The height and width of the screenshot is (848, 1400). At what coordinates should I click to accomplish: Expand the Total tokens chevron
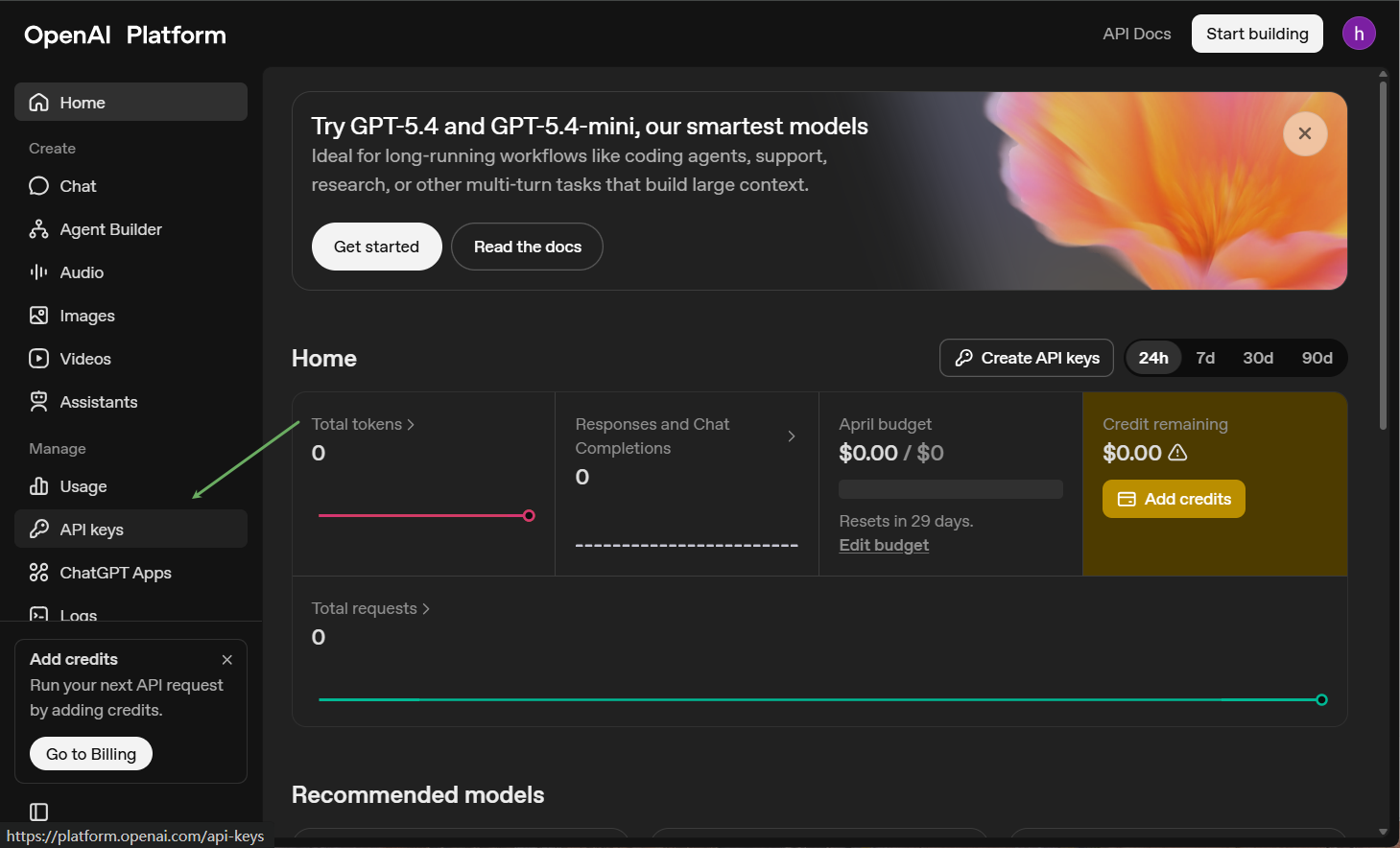click(x=411, y=424)
